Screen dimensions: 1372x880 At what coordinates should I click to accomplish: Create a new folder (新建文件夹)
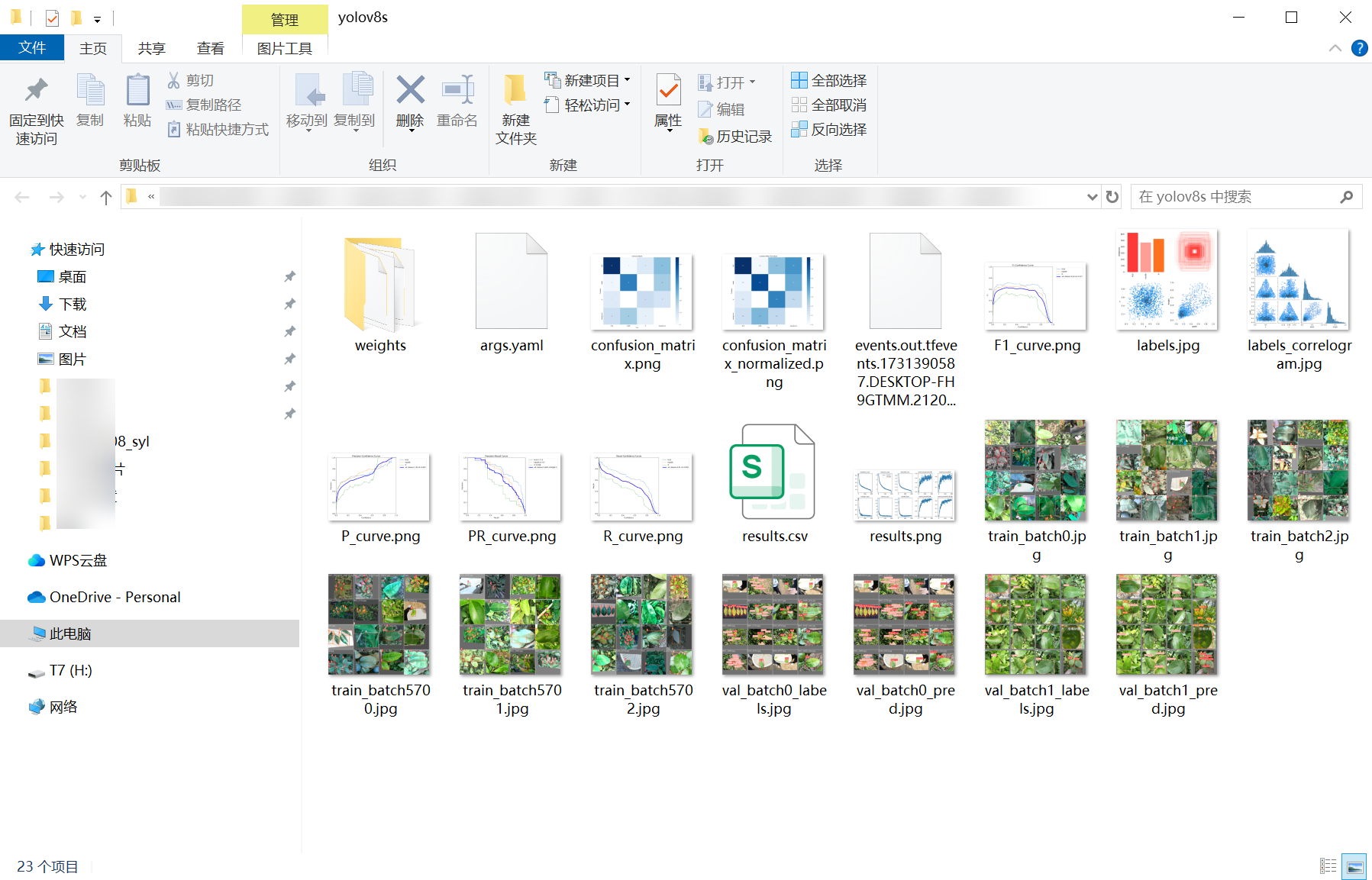pos(515,110)
